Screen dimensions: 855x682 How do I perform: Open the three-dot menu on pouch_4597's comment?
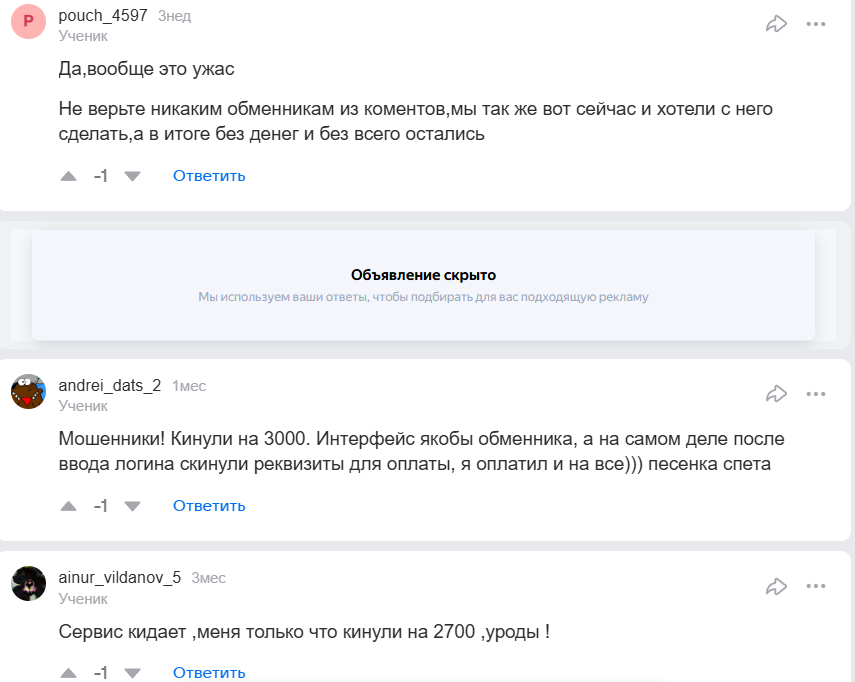[818, 22]
